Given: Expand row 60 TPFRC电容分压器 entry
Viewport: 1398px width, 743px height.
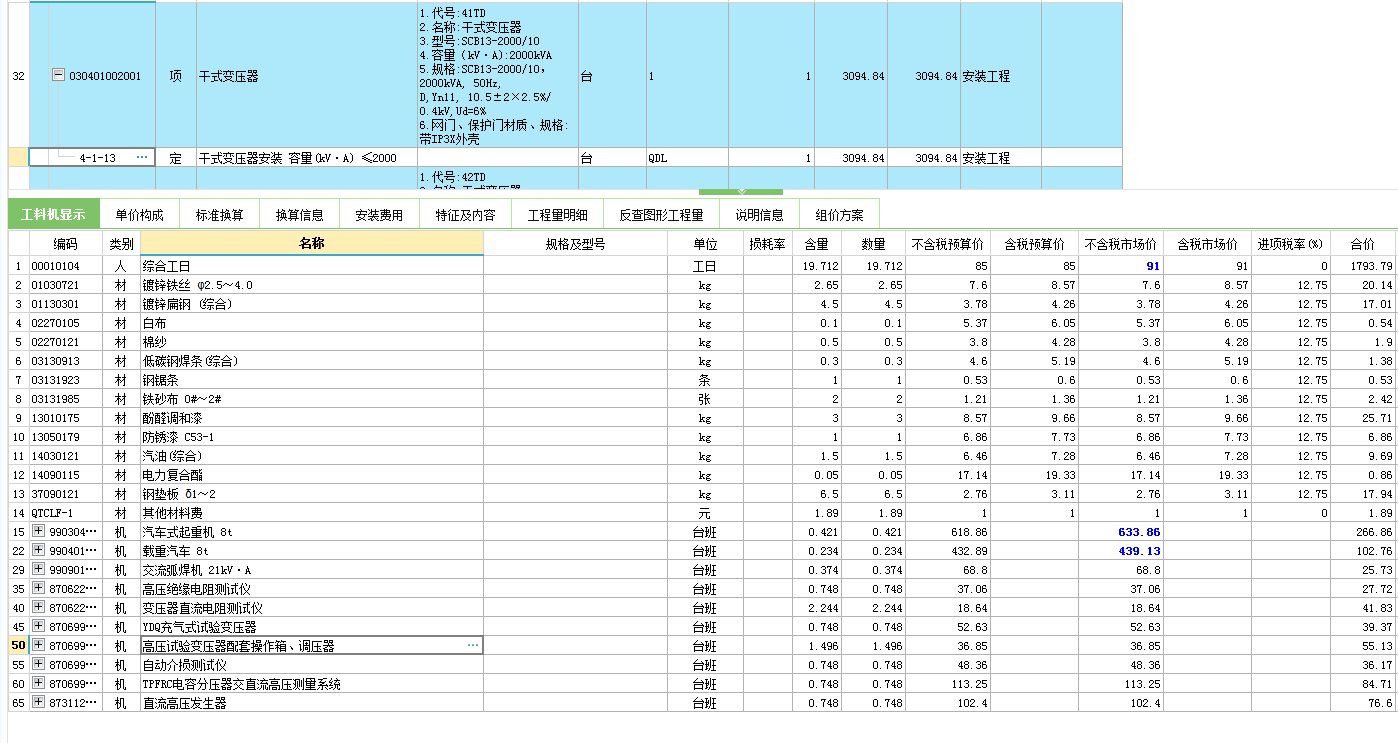Looking at the screenshot, I should pyautogui.click(x=39, y=684).
